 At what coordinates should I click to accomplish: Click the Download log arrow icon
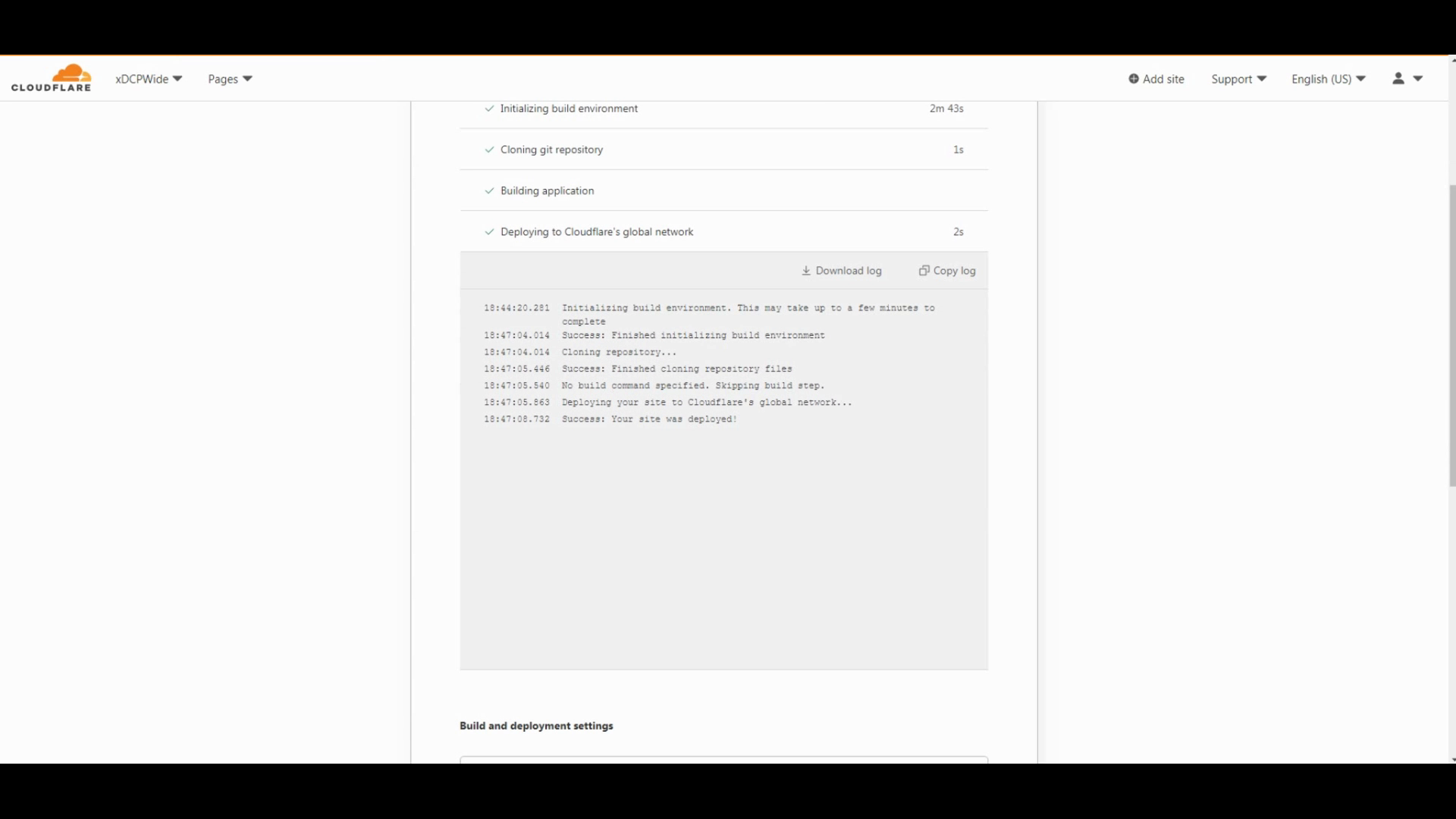[x=806, y=271]
